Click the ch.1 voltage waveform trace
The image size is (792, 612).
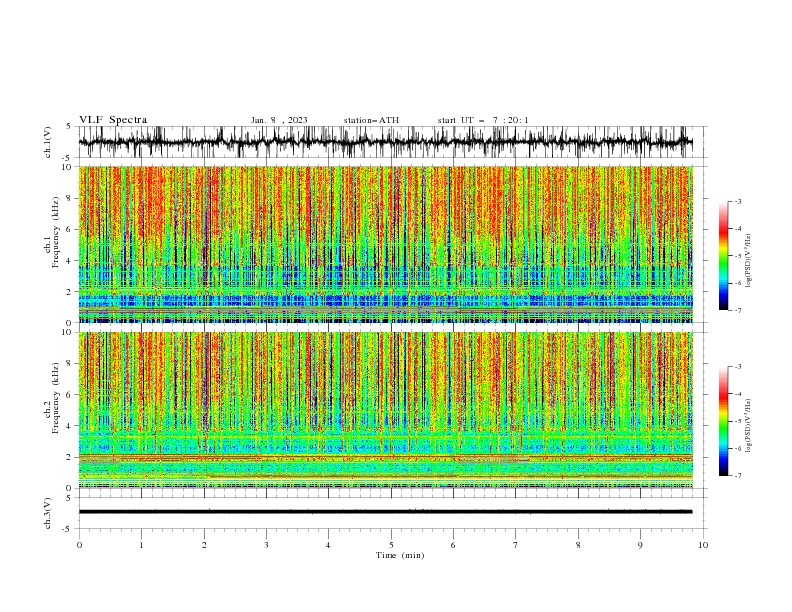pos(385,142)
